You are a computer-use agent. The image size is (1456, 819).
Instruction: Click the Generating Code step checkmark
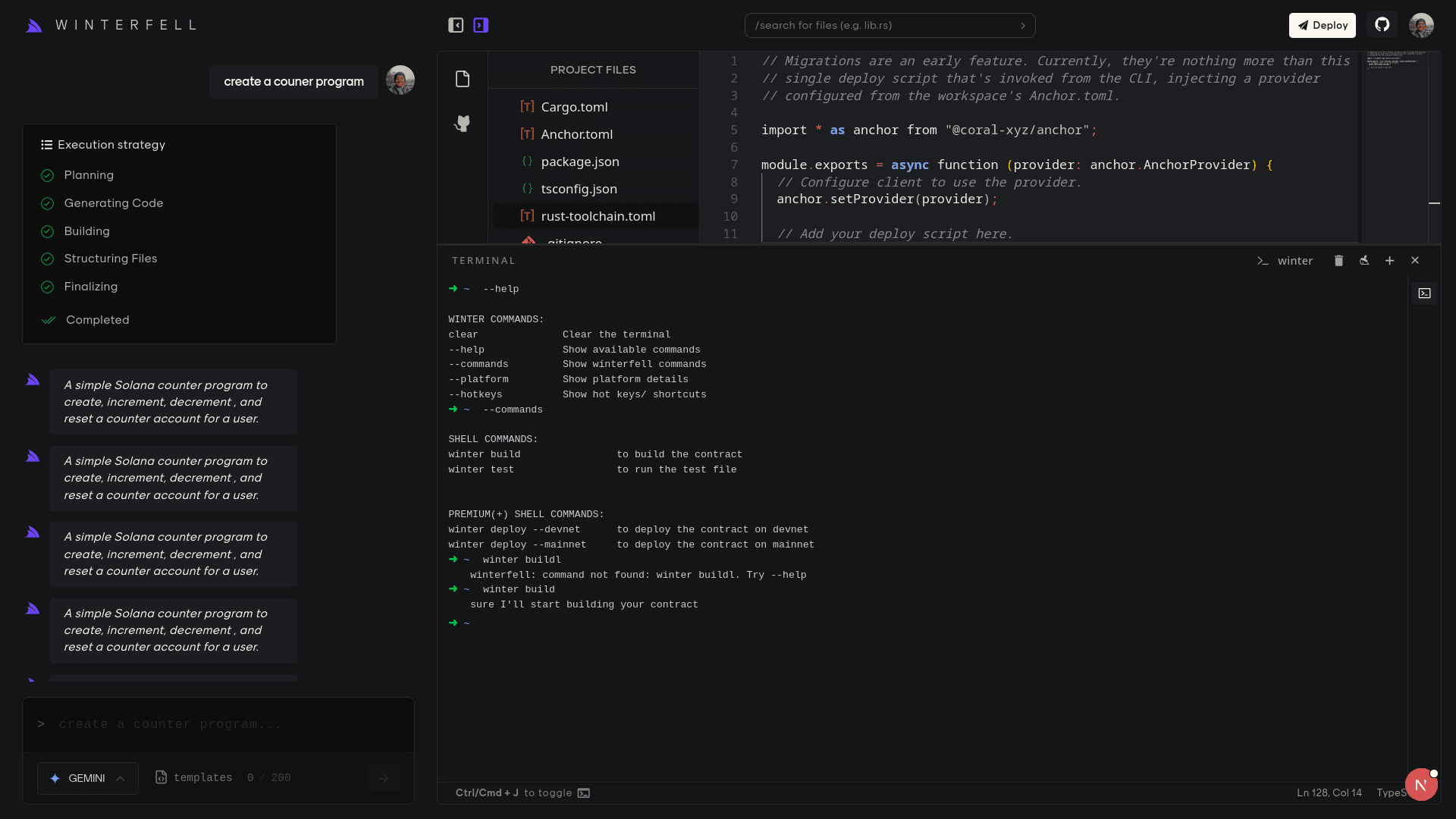(x=47, y=204)
